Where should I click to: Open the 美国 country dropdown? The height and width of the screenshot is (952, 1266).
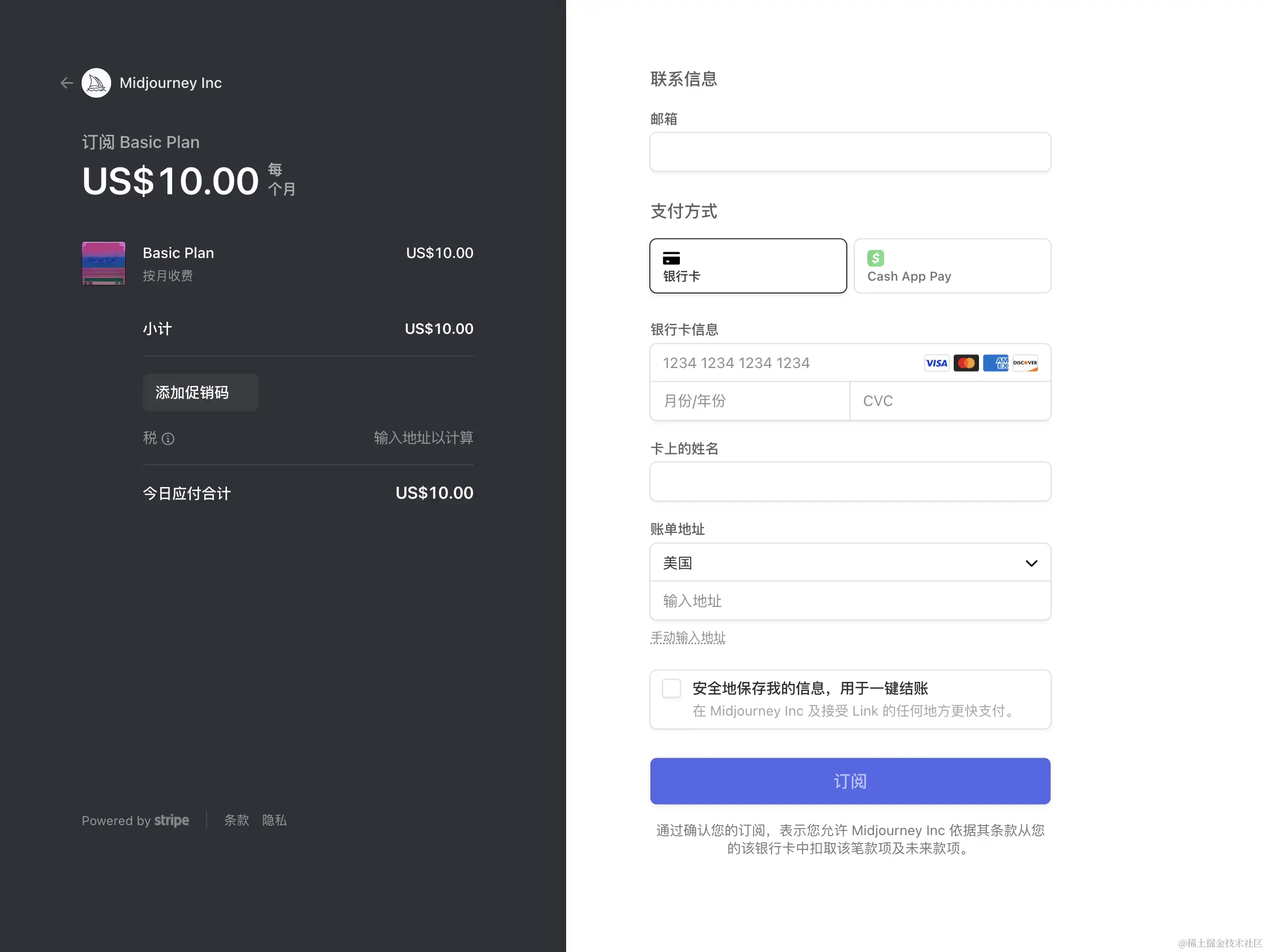click(x=849, y=563)
